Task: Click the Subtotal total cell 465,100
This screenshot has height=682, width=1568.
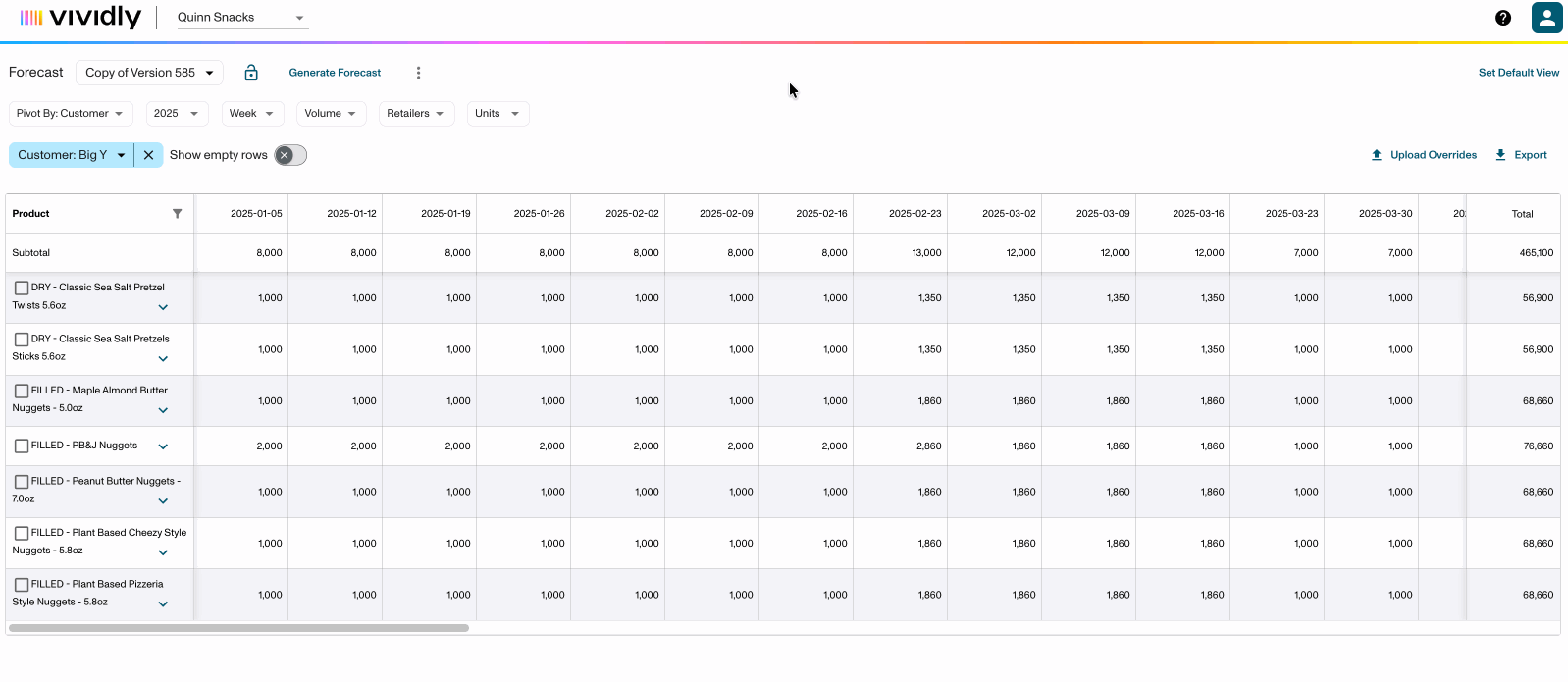Action: (1513, 253)
